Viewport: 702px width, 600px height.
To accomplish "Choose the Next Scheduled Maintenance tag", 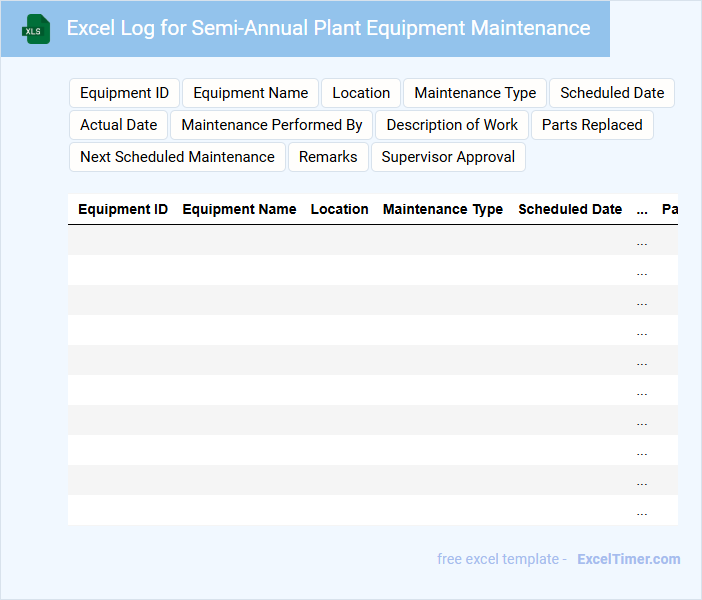I will 177,157.
